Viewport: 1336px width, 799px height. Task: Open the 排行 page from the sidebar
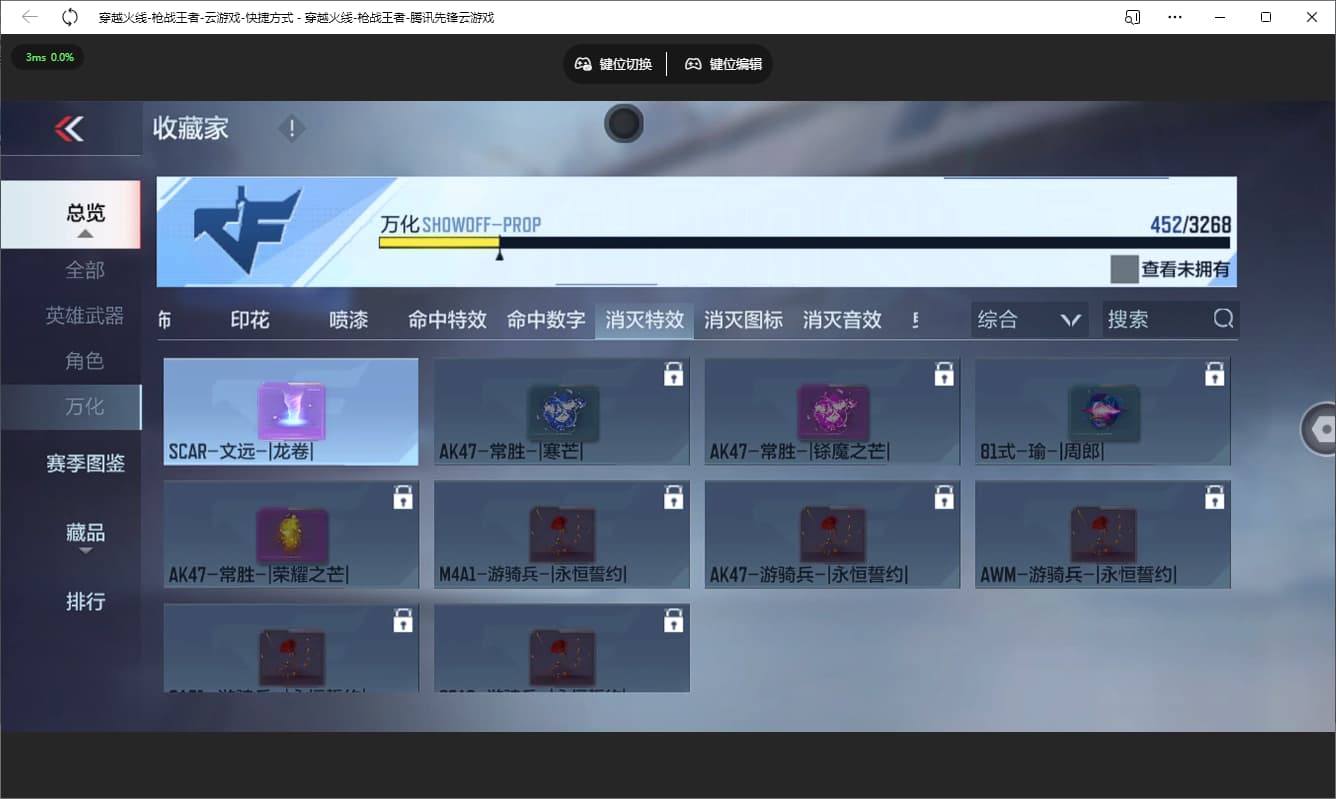tap(85, 601)
